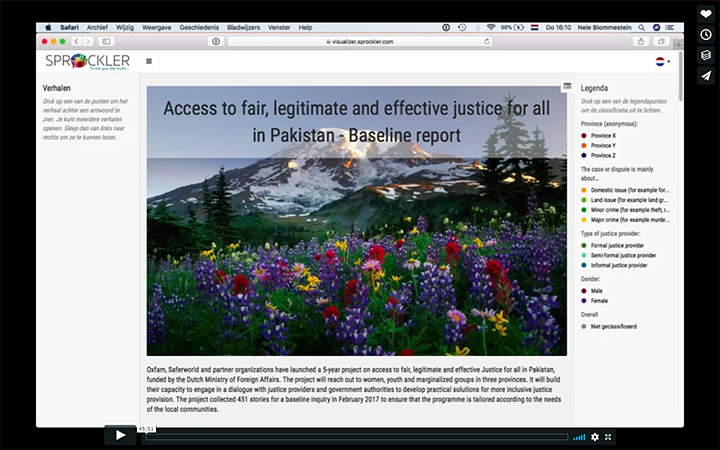Click the Sprockler logo
The image size is (720, 450).
coord(86,61)
